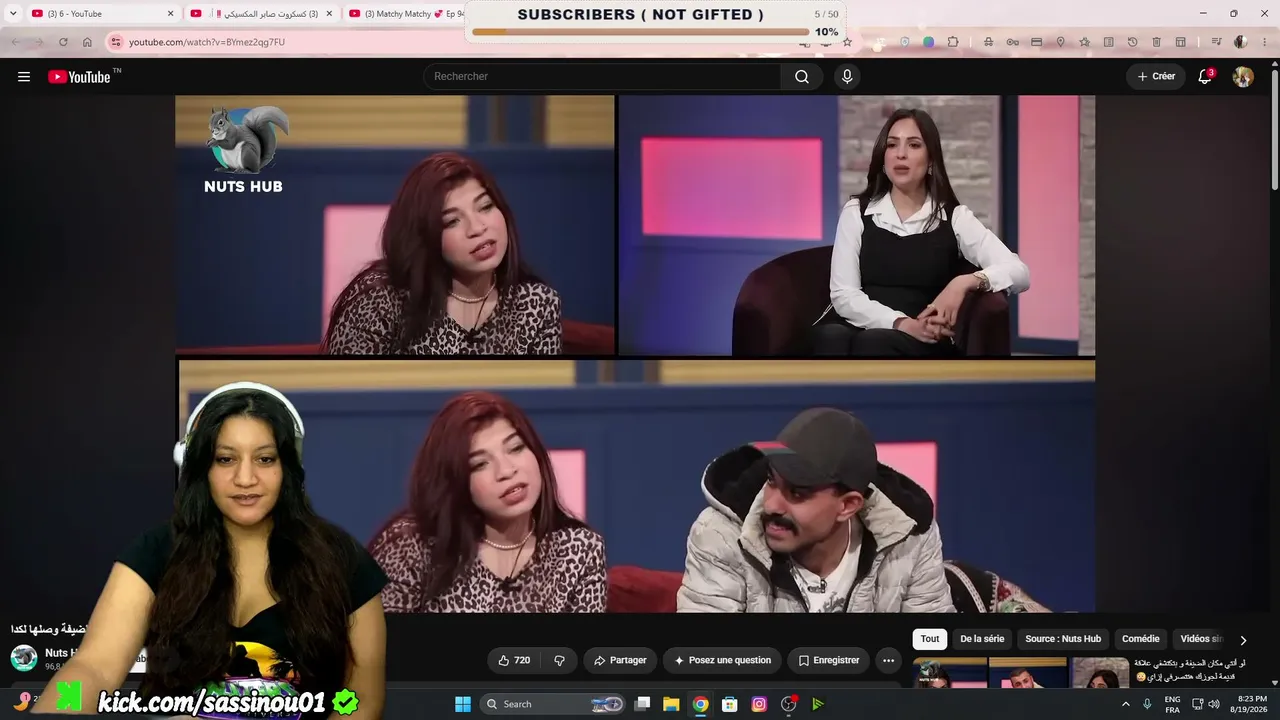Dislike the video with thumbs down
Viewport: 1280px width, 720px height.
(x=559, y=660)
